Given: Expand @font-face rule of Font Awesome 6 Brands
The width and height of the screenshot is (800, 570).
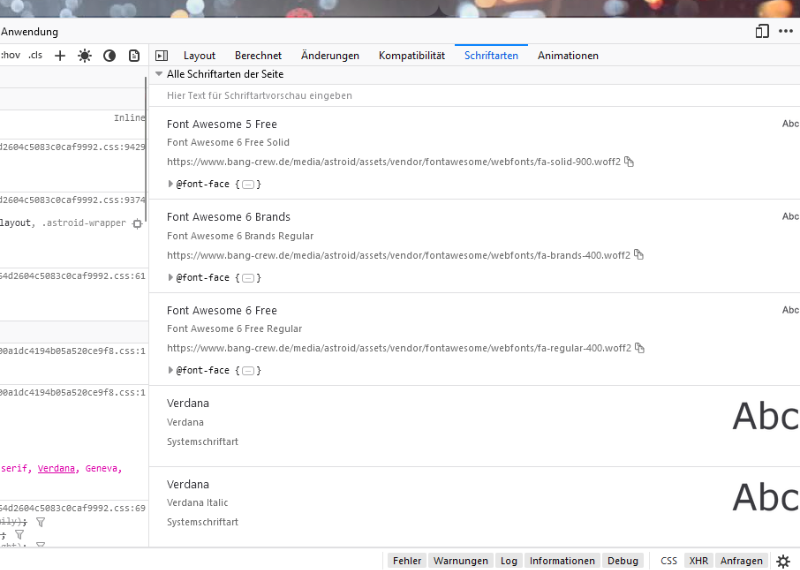Looking at the screenshot, I should 170,278.
